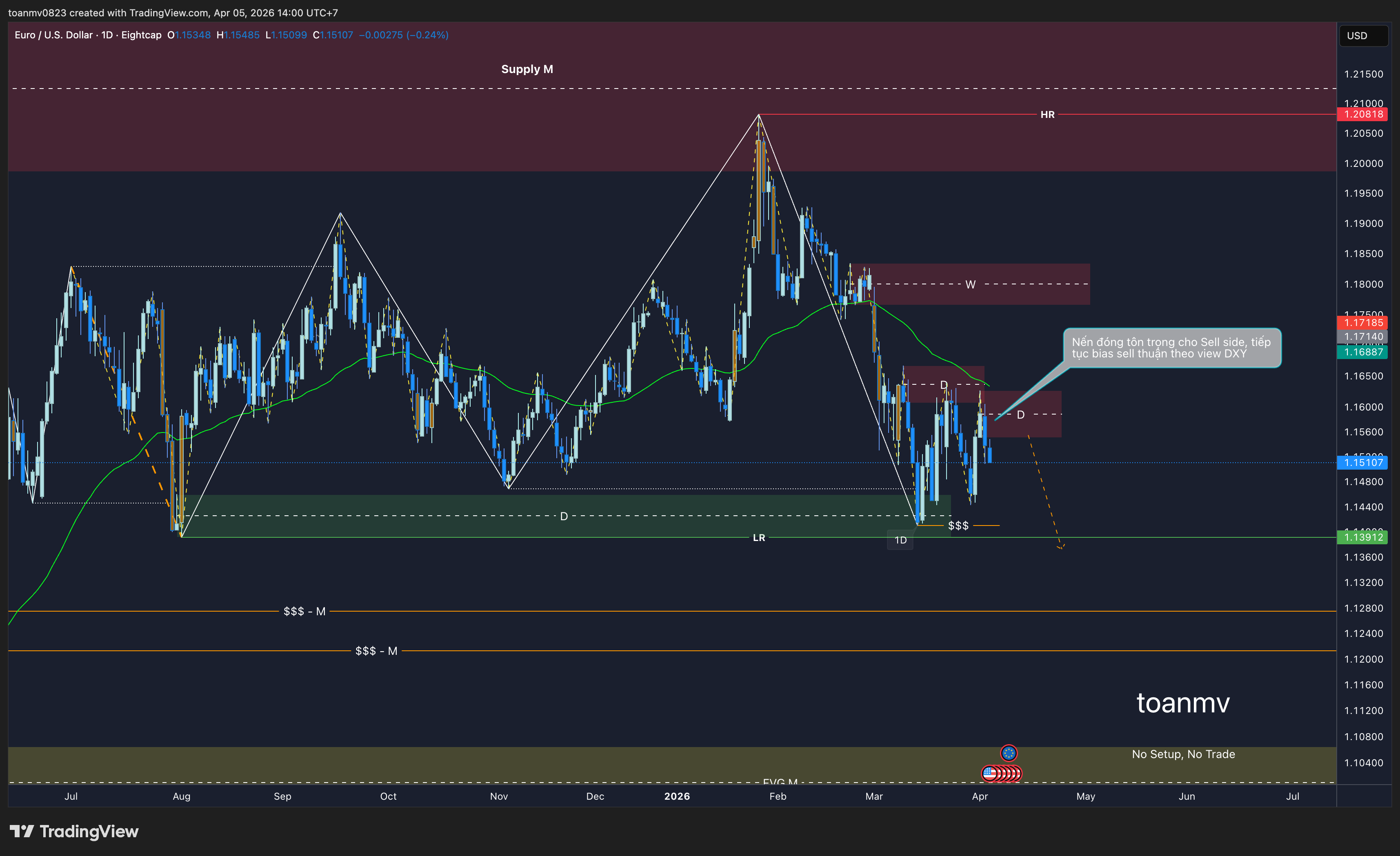Click the 1.14400 price axis label
Image resolution: width=1400 pixels, height=856 pixels.
(x=1364, y=507)
